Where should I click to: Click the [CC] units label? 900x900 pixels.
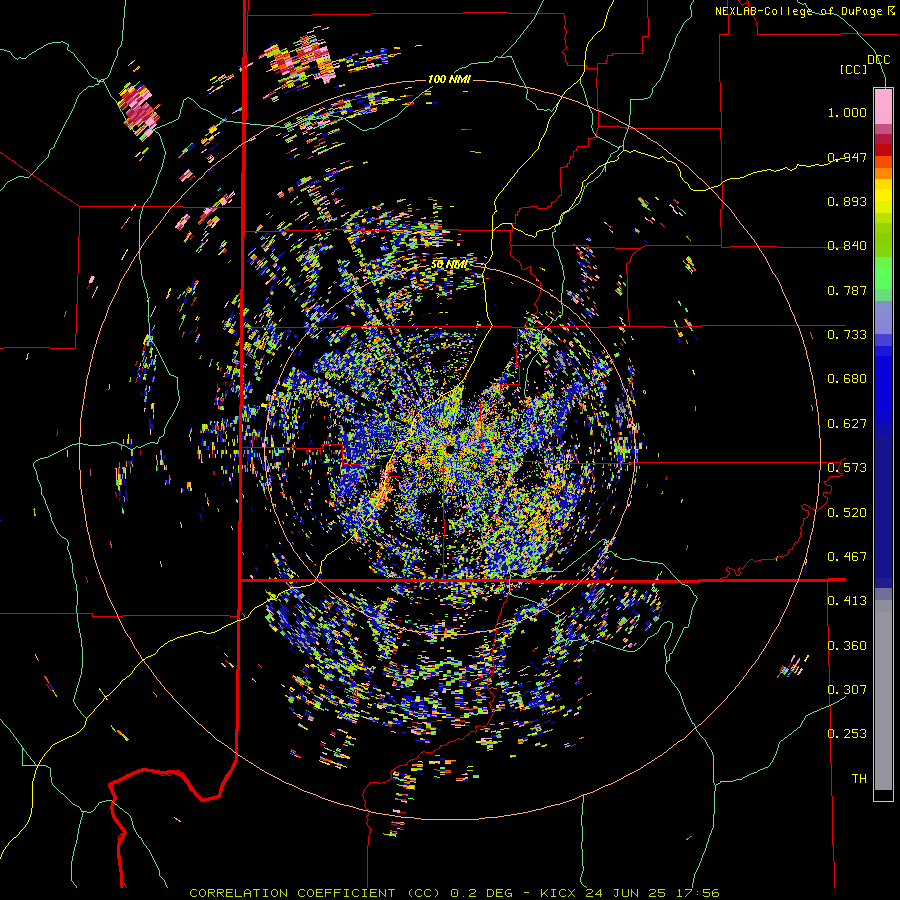tap(853, 69)
